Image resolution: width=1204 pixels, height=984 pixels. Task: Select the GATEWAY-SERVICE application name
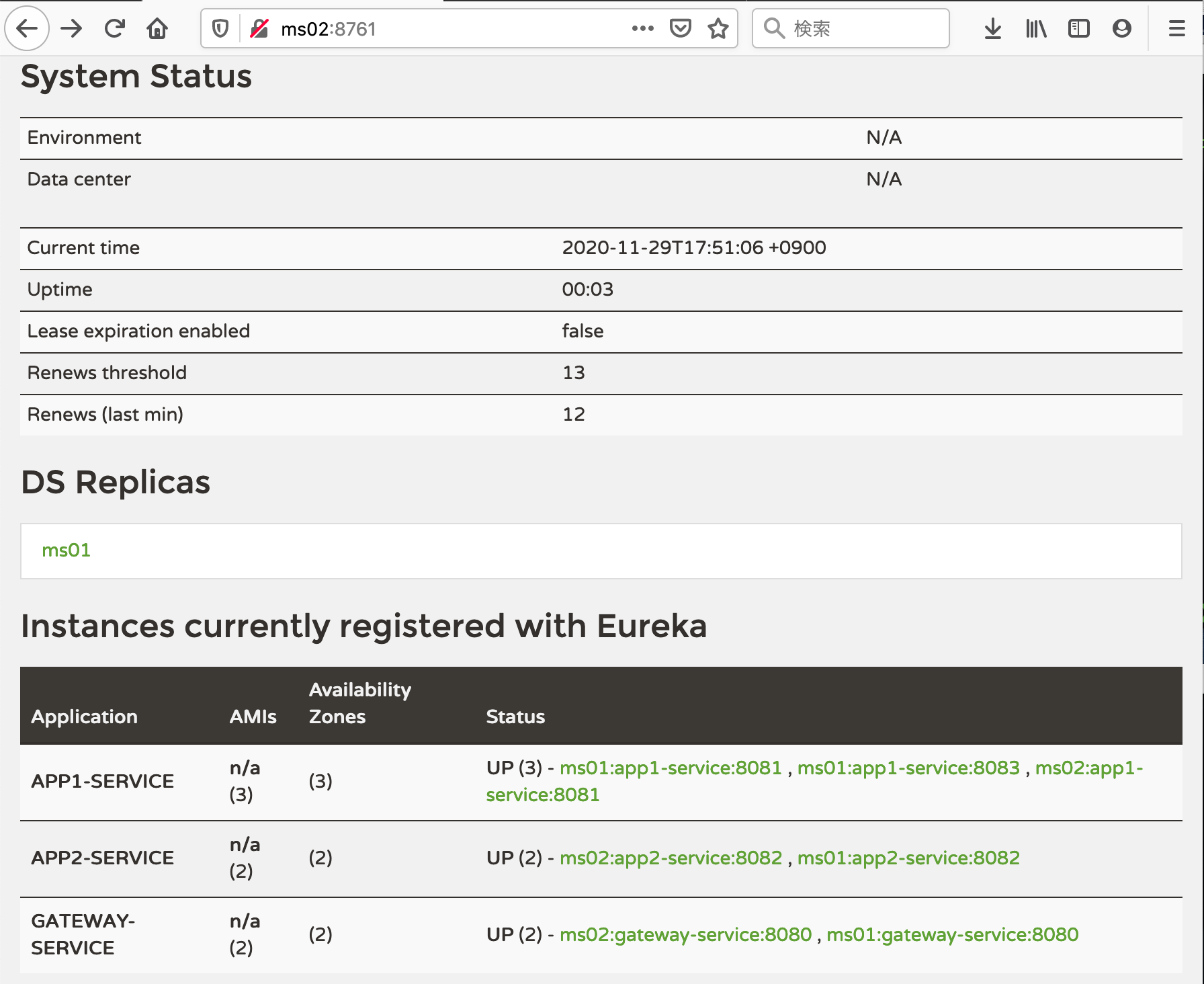coord(83,934)
